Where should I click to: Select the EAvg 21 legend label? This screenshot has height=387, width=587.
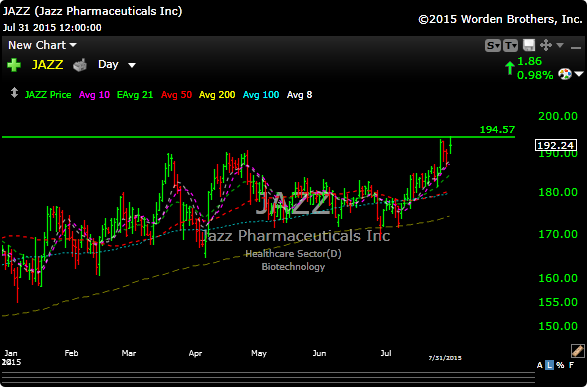coord(135,95)
